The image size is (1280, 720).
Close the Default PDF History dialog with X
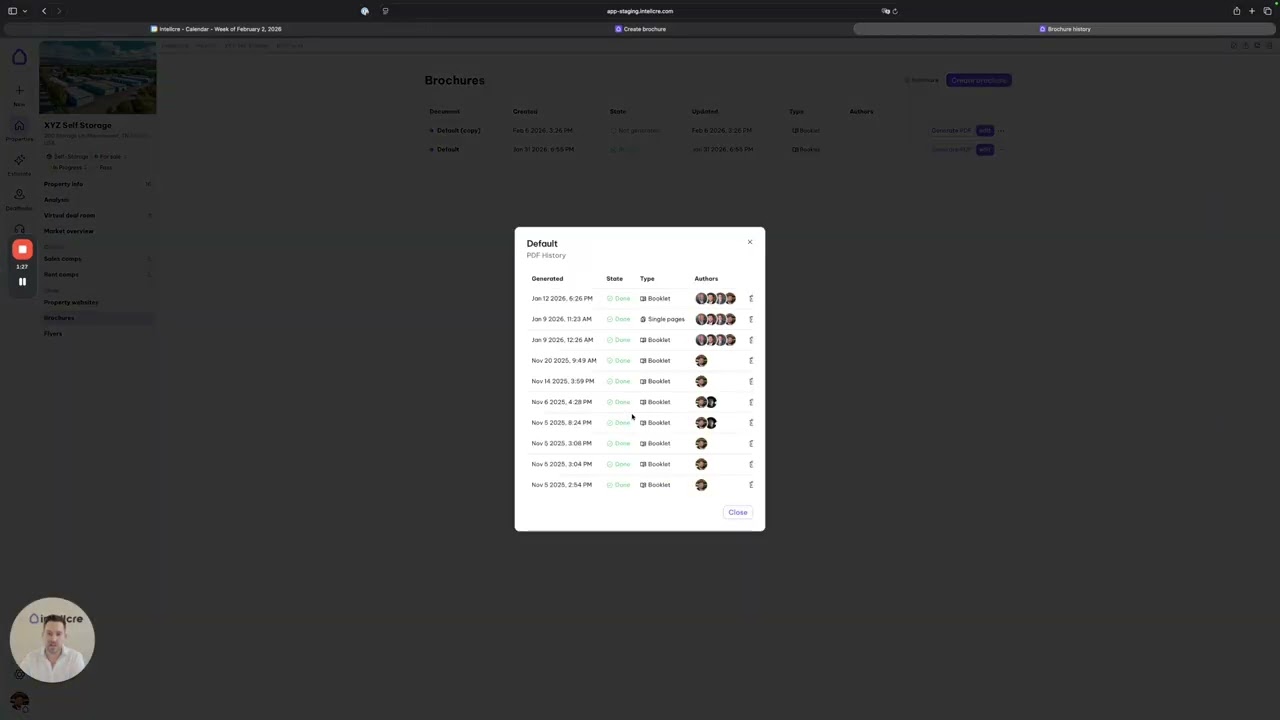[750, 242]
